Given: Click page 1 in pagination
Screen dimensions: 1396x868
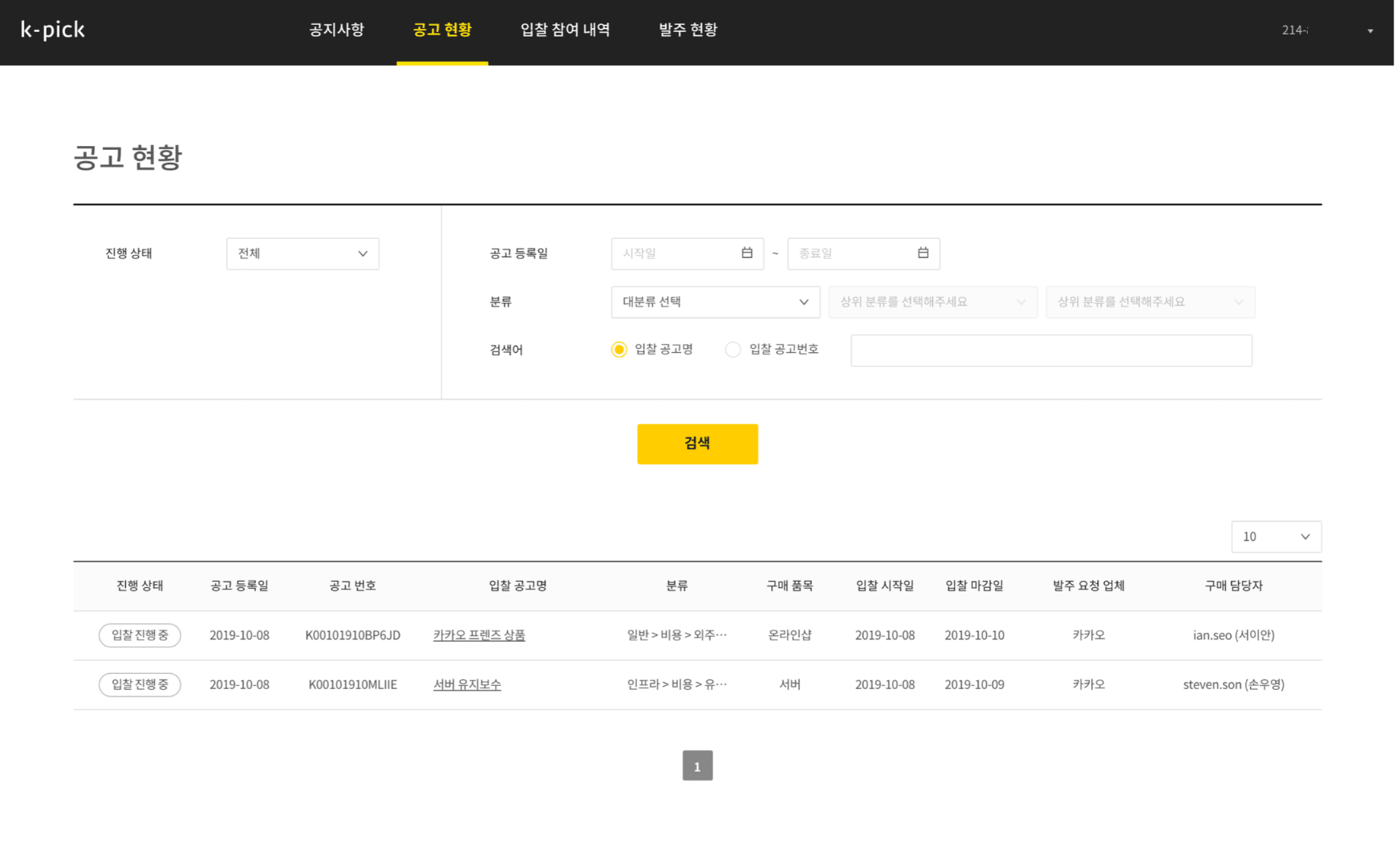Looking at the screenshot, I should 697,766.
